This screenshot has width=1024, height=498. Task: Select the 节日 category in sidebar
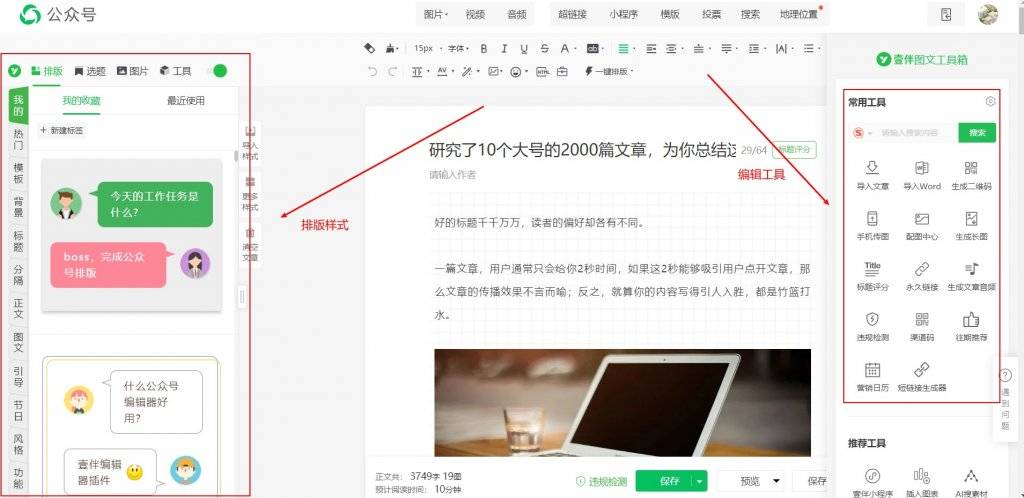tap(18, 411)
